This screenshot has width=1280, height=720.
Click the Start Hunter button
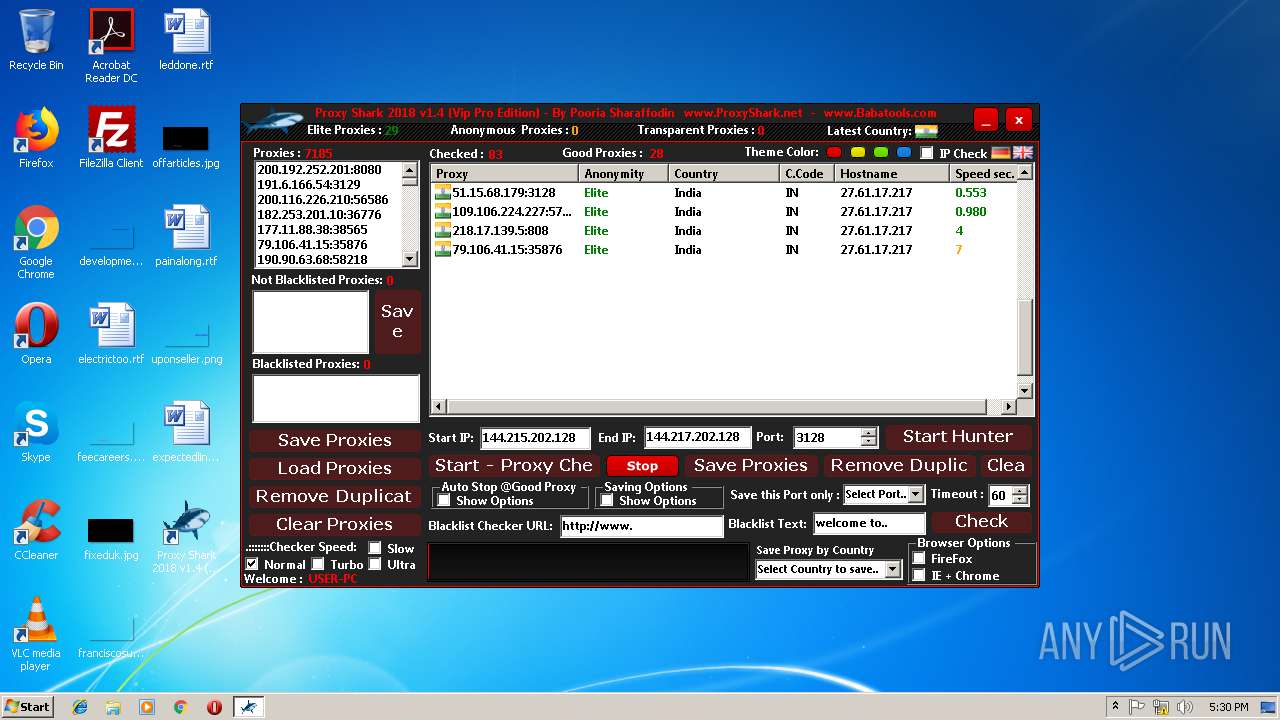(958, 437)
